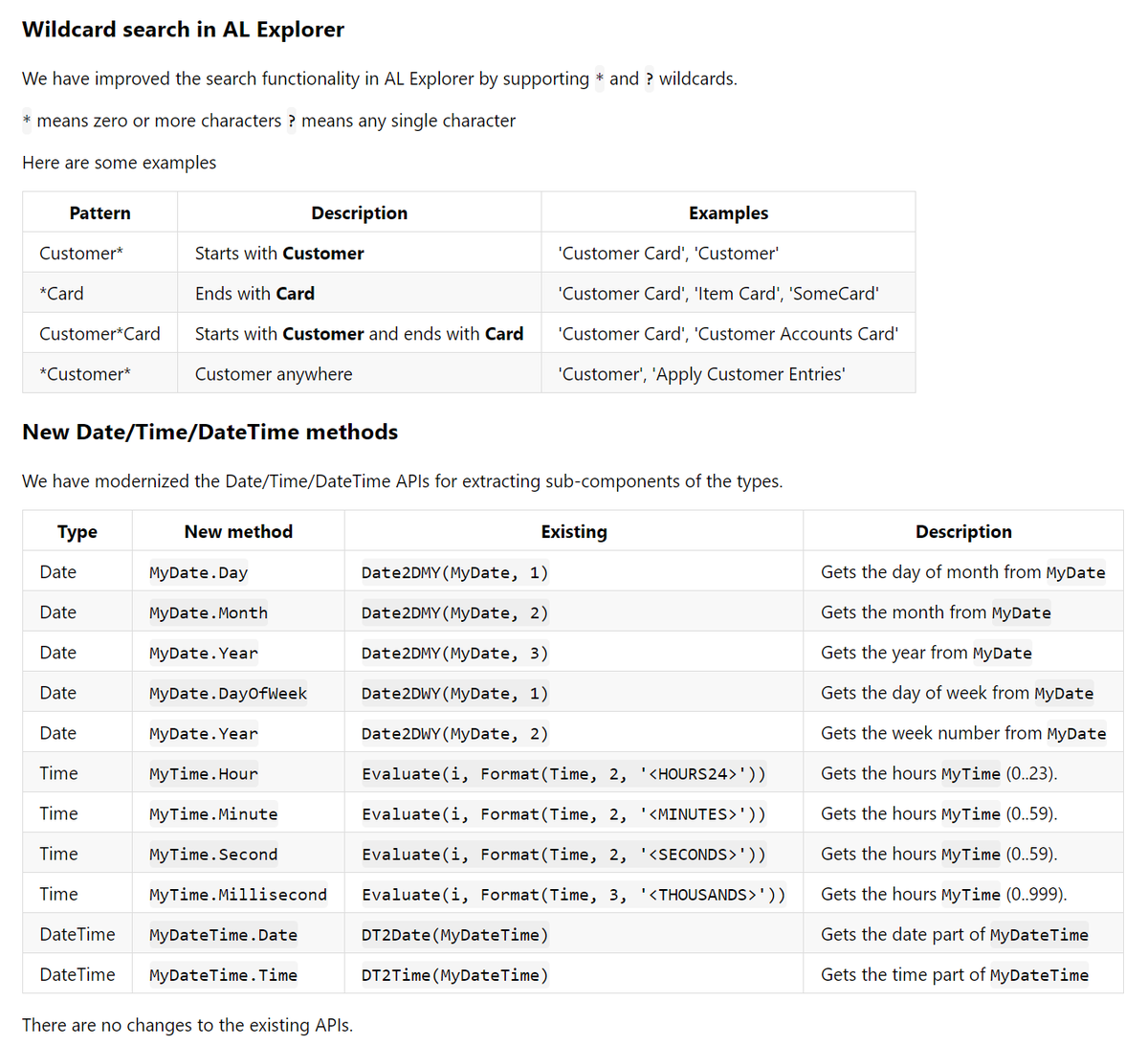Click the 'Date' type cell beside MyDate.Day

pyautogui.click(x=77, y=571)
